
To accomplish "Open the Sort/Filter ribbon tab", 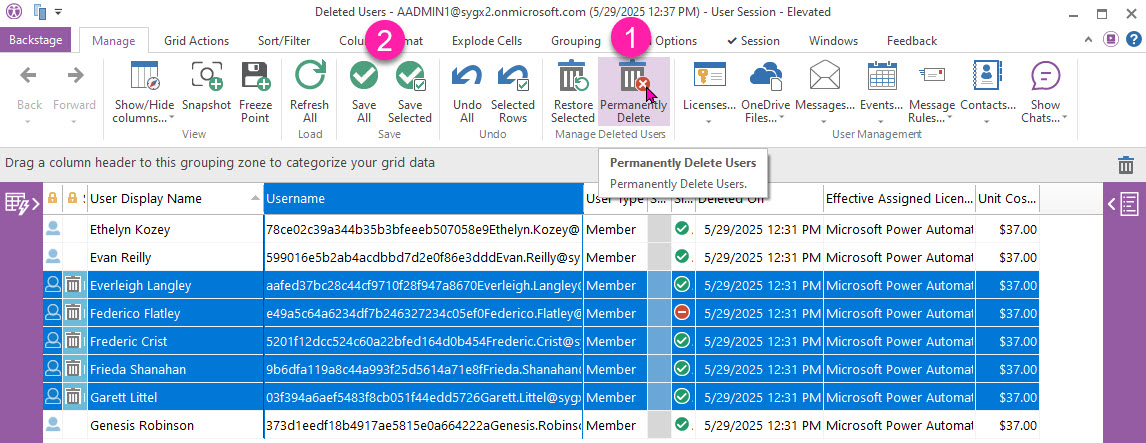I will click(x=284, y=41).
